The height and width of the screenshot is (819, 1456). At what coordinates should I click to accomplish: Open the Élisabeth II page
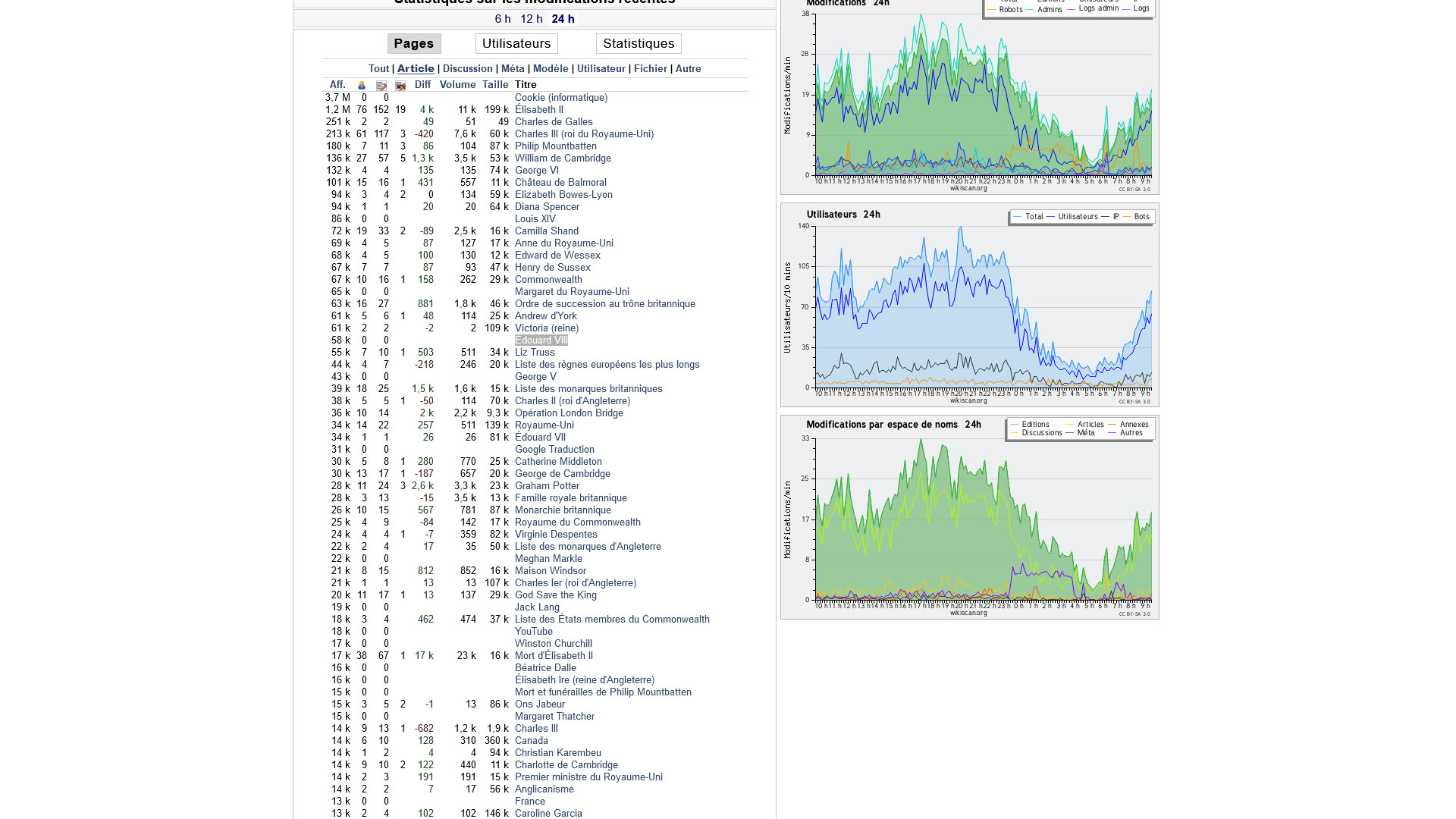(x=539, y=110)
